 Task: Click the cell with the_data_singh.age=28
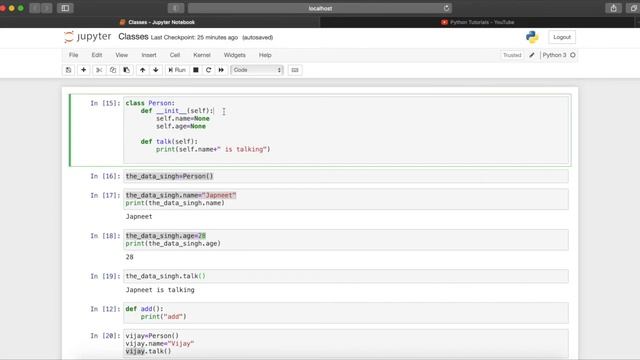[346, 240]
